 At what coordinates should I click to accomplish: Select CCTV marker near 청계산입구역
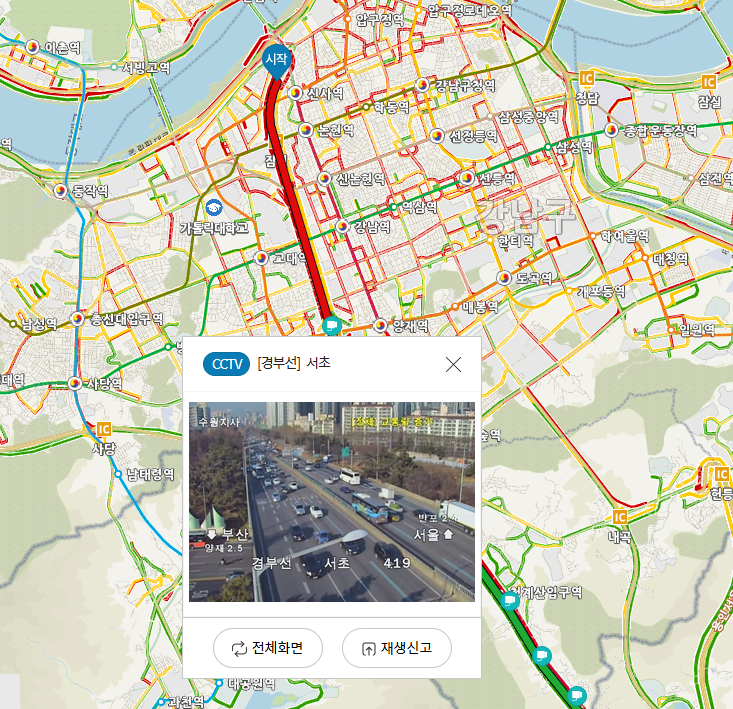[x=510, y=601]
